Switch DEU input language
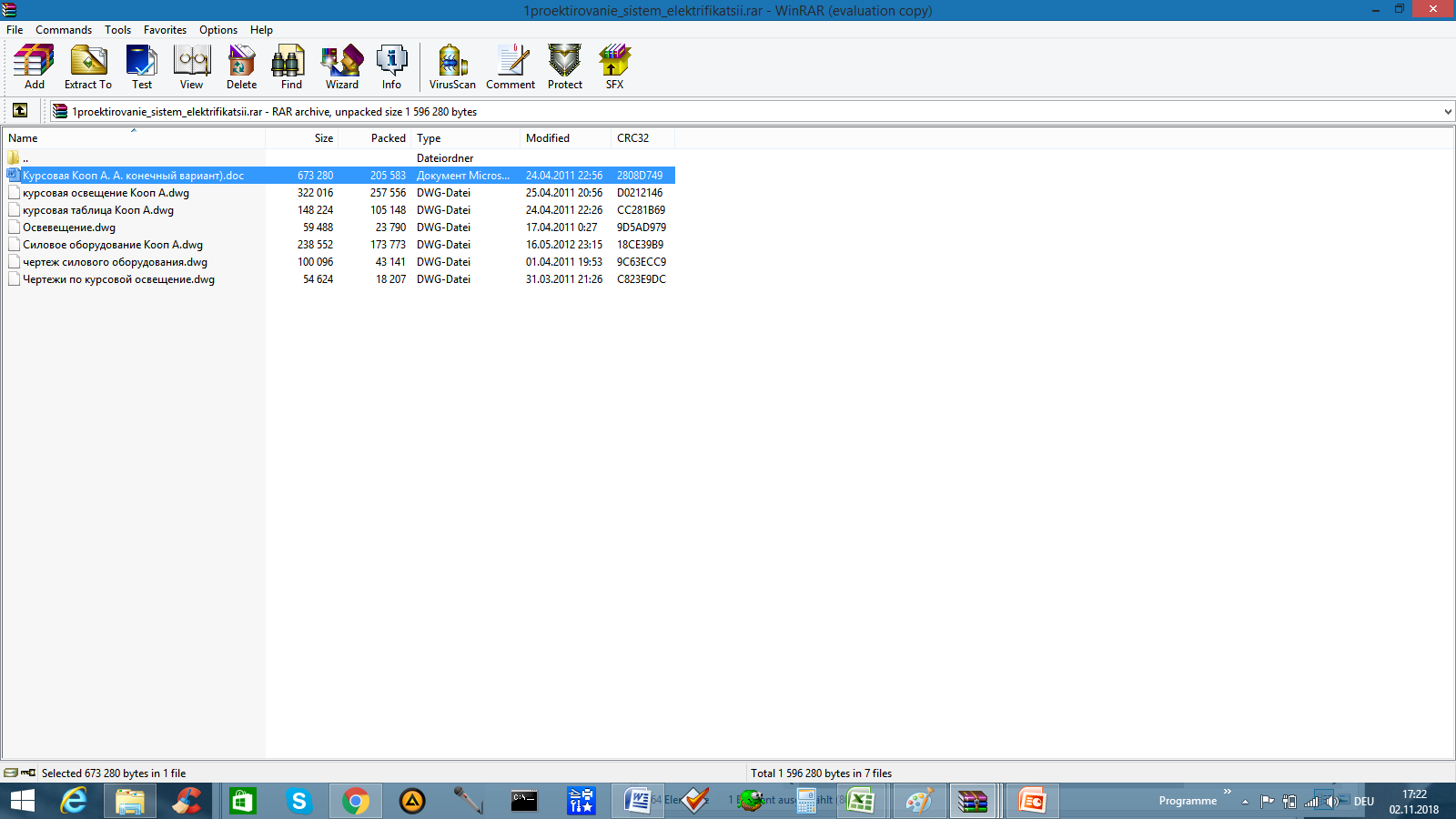Image resolution: width=1456 pixels, height=819 pixels. point(1364,802)
